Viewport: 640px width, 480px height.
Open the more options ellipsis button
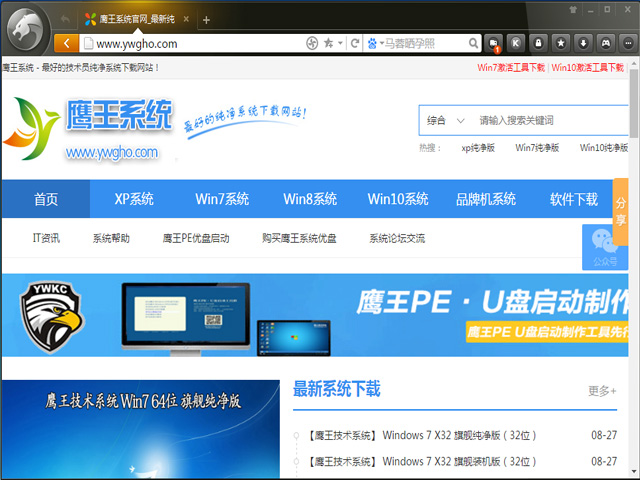pos(628,43)
